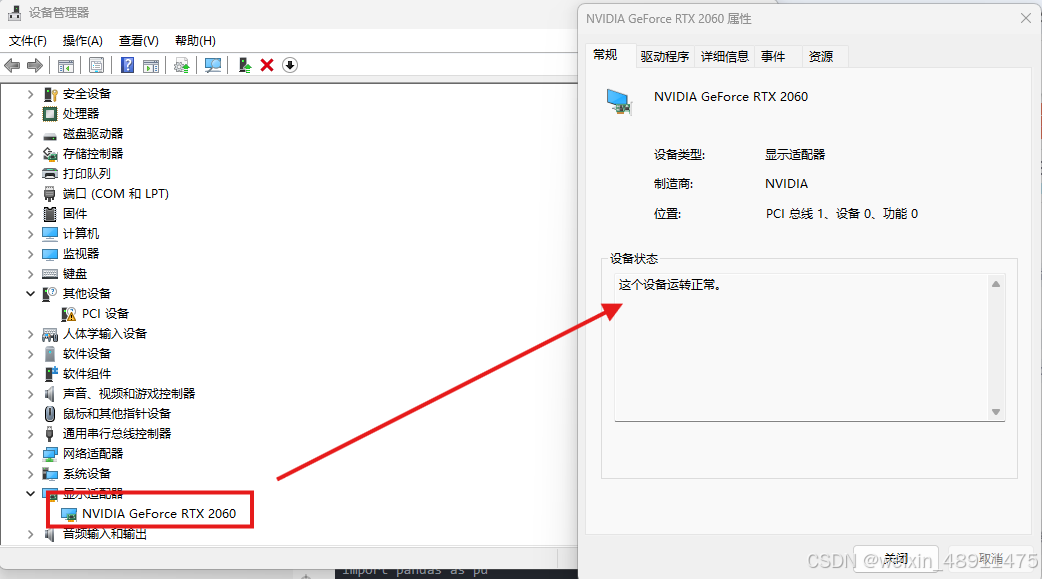
Task: Collapse the 显示适配器 node
Action: click(x=30, y=493)
